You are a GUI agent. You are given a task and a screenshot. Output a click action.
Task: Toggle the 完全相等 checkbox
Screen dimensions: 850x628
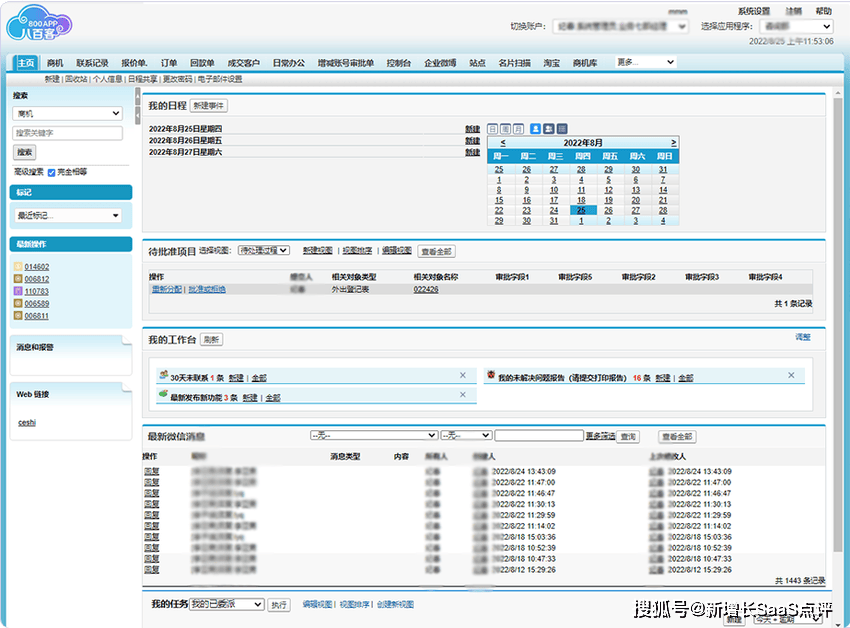click(x=52, y=172)
